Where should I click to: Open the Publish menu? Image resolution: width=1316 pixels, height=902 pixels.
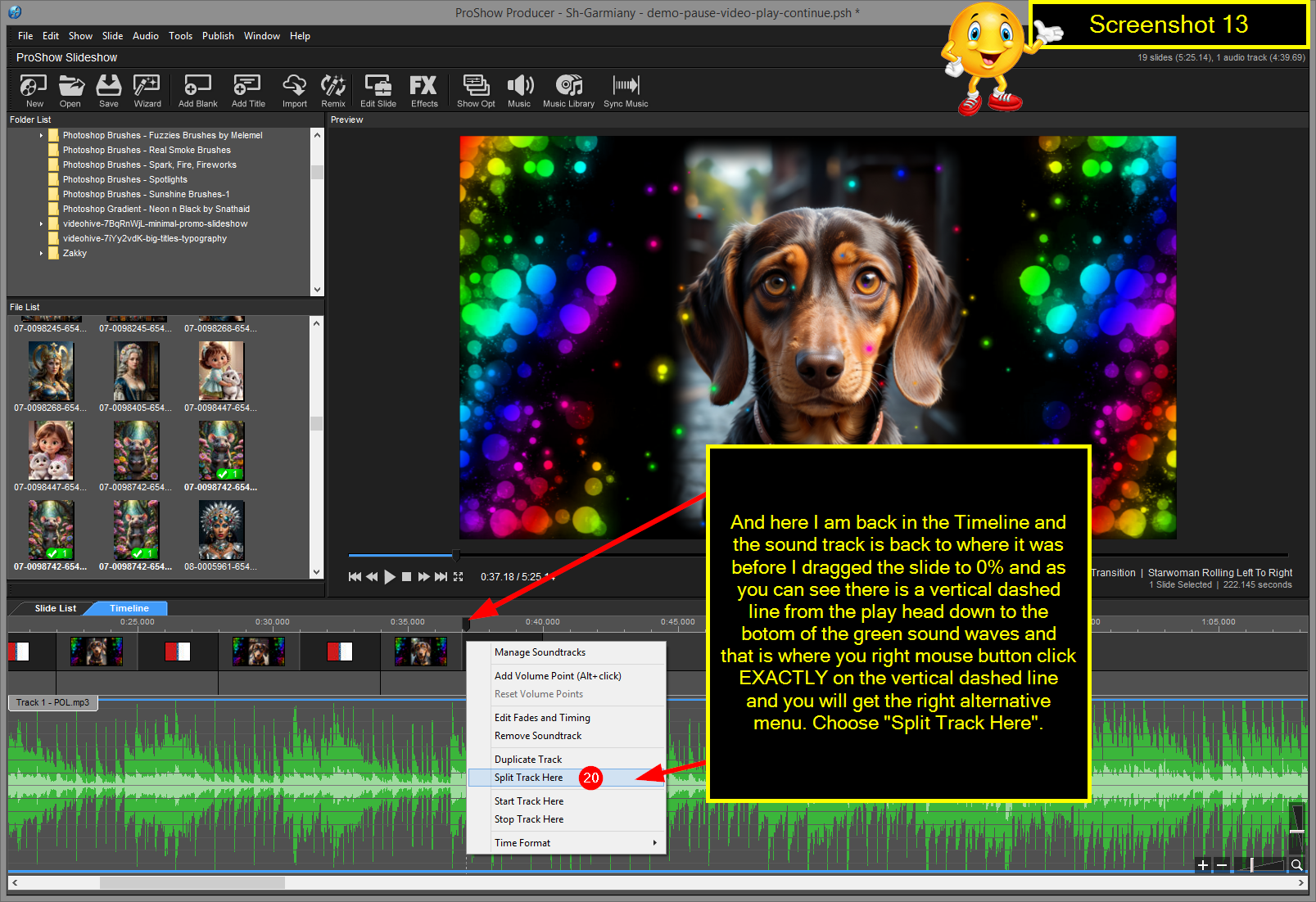(x=218, y=36)
